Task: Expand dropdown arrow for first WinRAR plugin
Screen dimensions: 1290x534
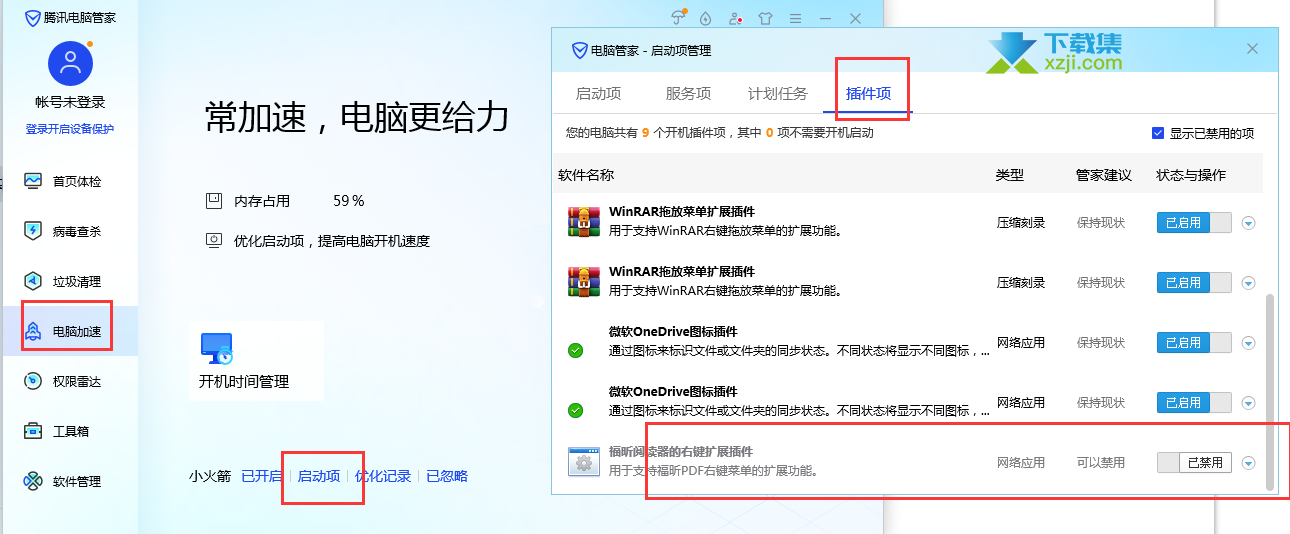Action: [x=1248, y=223]
